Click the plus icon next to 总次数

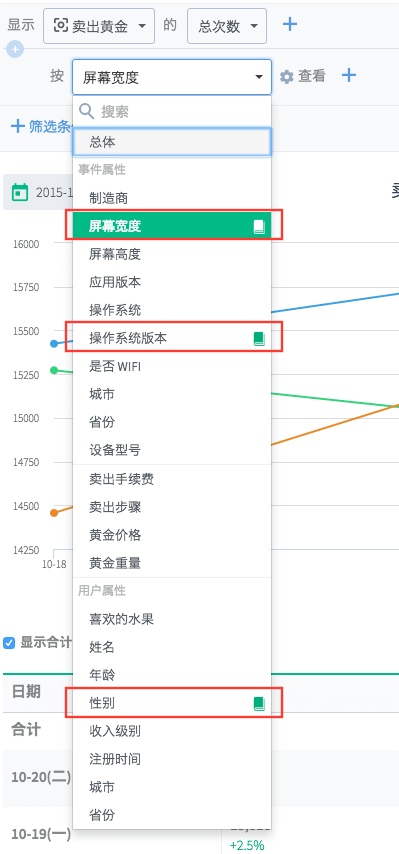(290, 25)
